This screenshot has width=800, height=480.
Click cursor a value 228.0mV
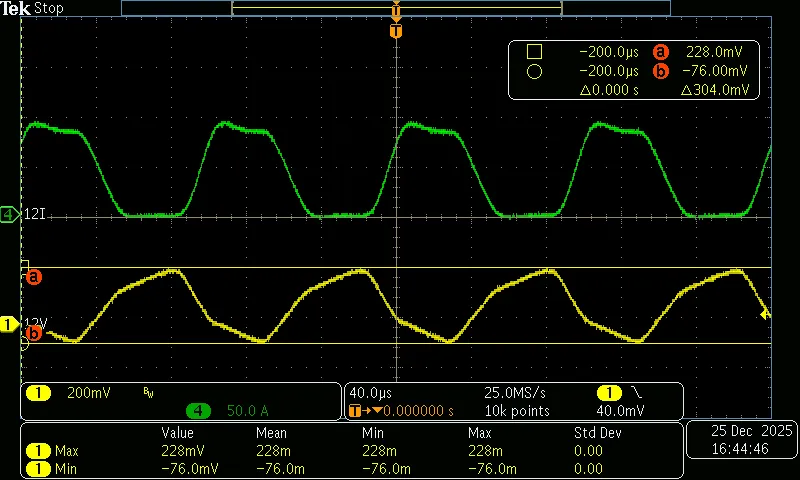(714, 52)
